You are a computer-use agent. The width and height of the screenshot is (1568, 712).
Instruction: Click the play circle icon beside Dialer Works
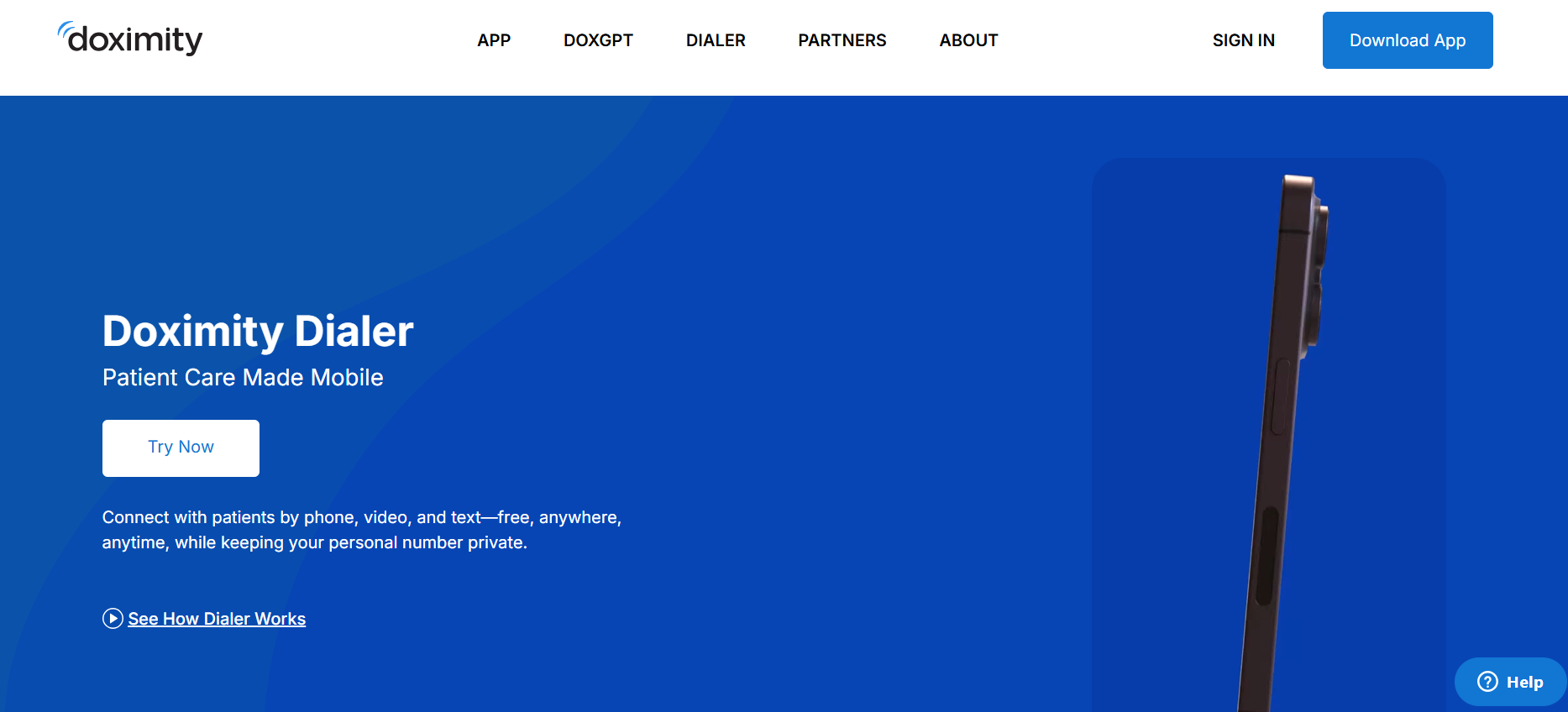[x=113, y=619]
